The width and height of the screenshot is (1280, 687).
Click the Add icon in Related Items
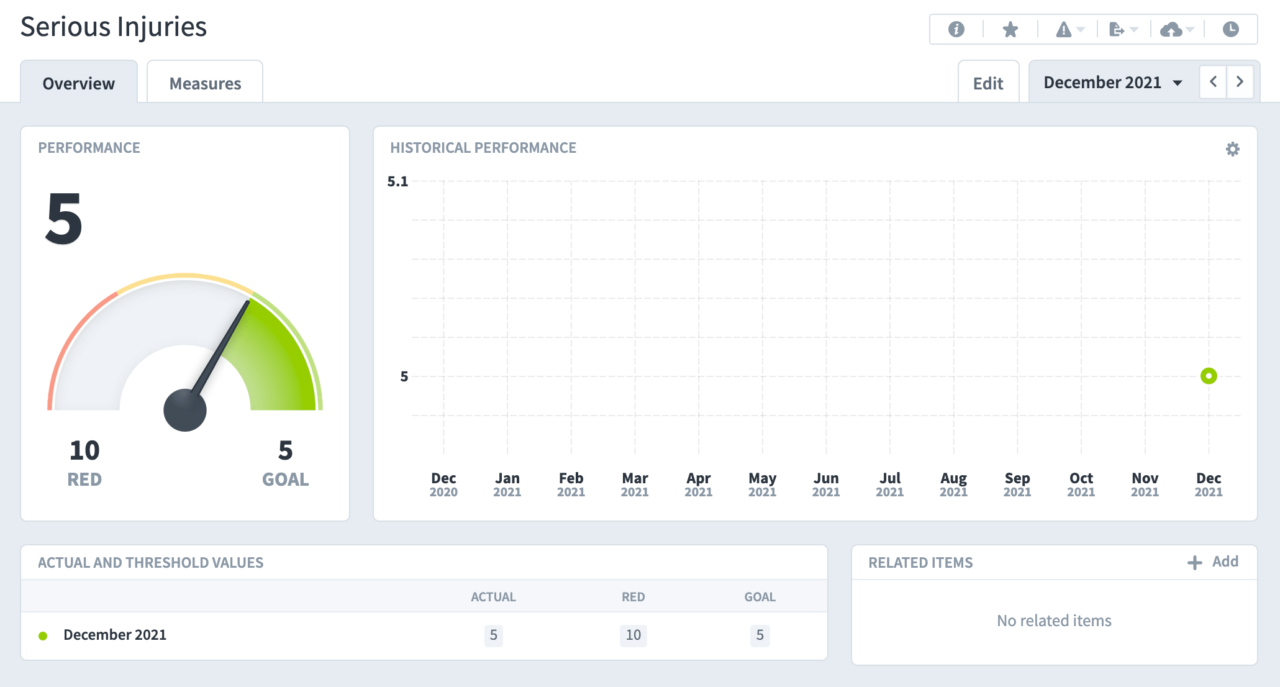point(1194,562)
